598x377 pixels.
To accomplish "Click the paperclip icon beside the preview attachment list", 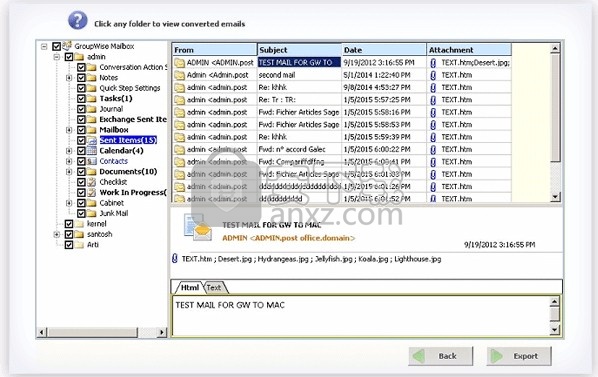I will pos(175,259).
